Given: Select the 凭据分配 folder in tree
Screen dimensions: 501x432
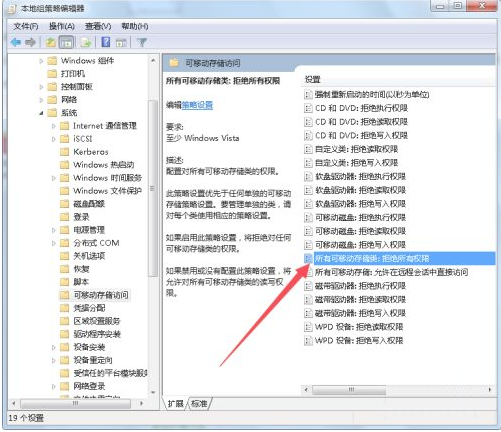Looking at the screenshot, I should click(89, 308).
